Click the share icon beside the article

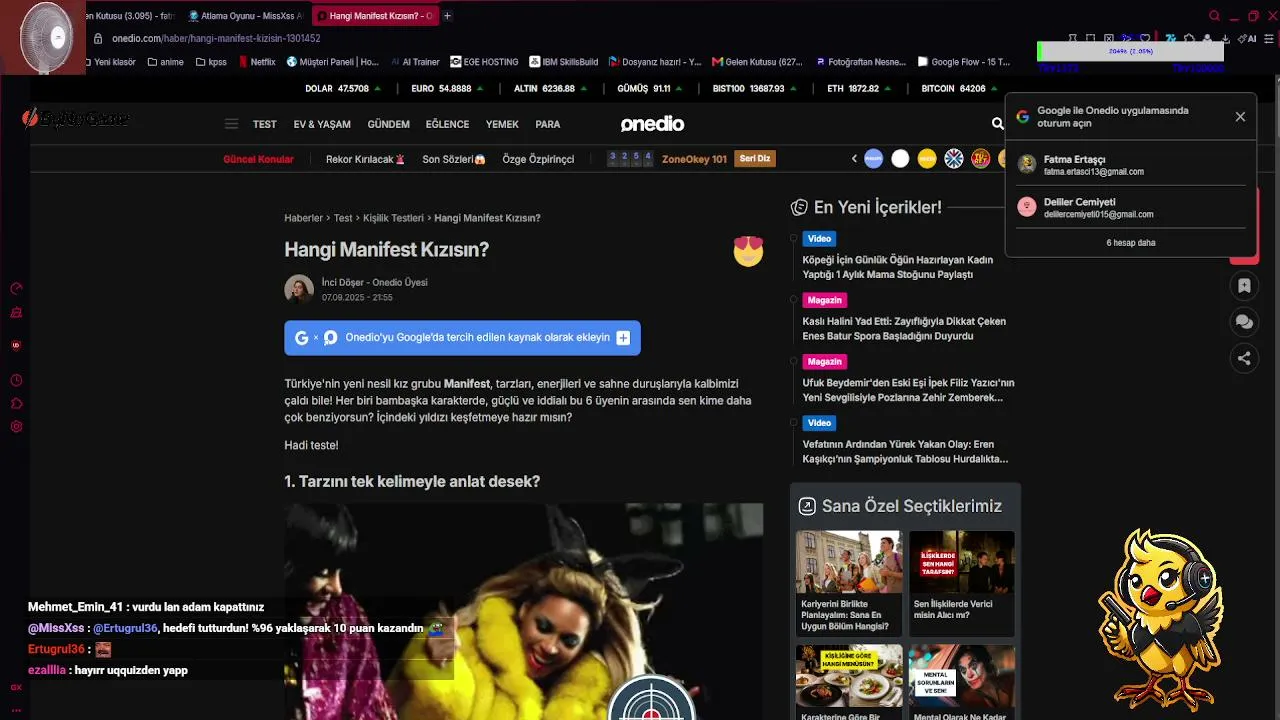click(1244, 358)
